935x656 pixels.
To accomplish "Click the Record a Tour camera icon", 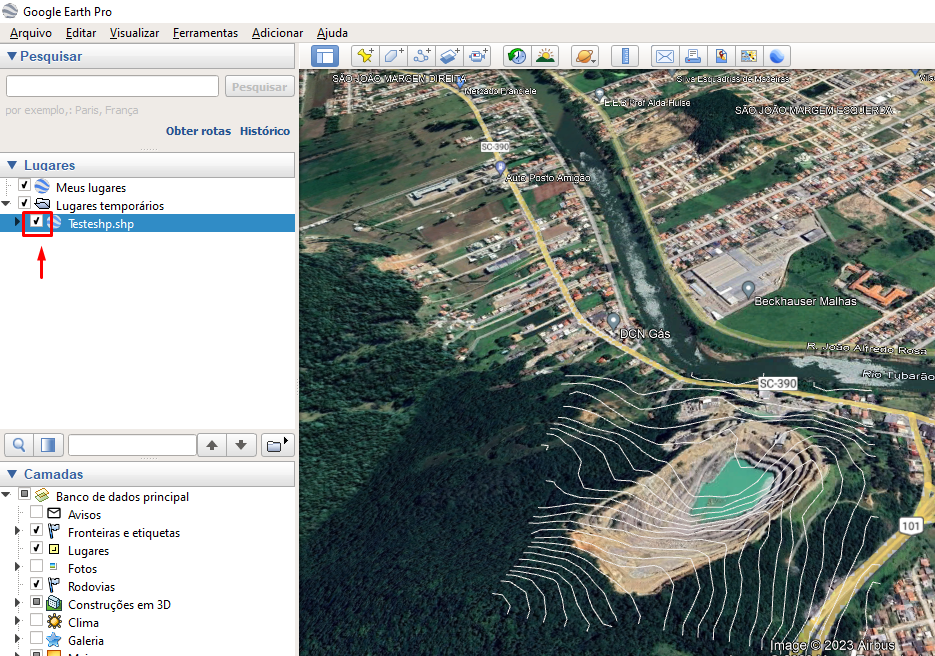I will pos(477,57).
